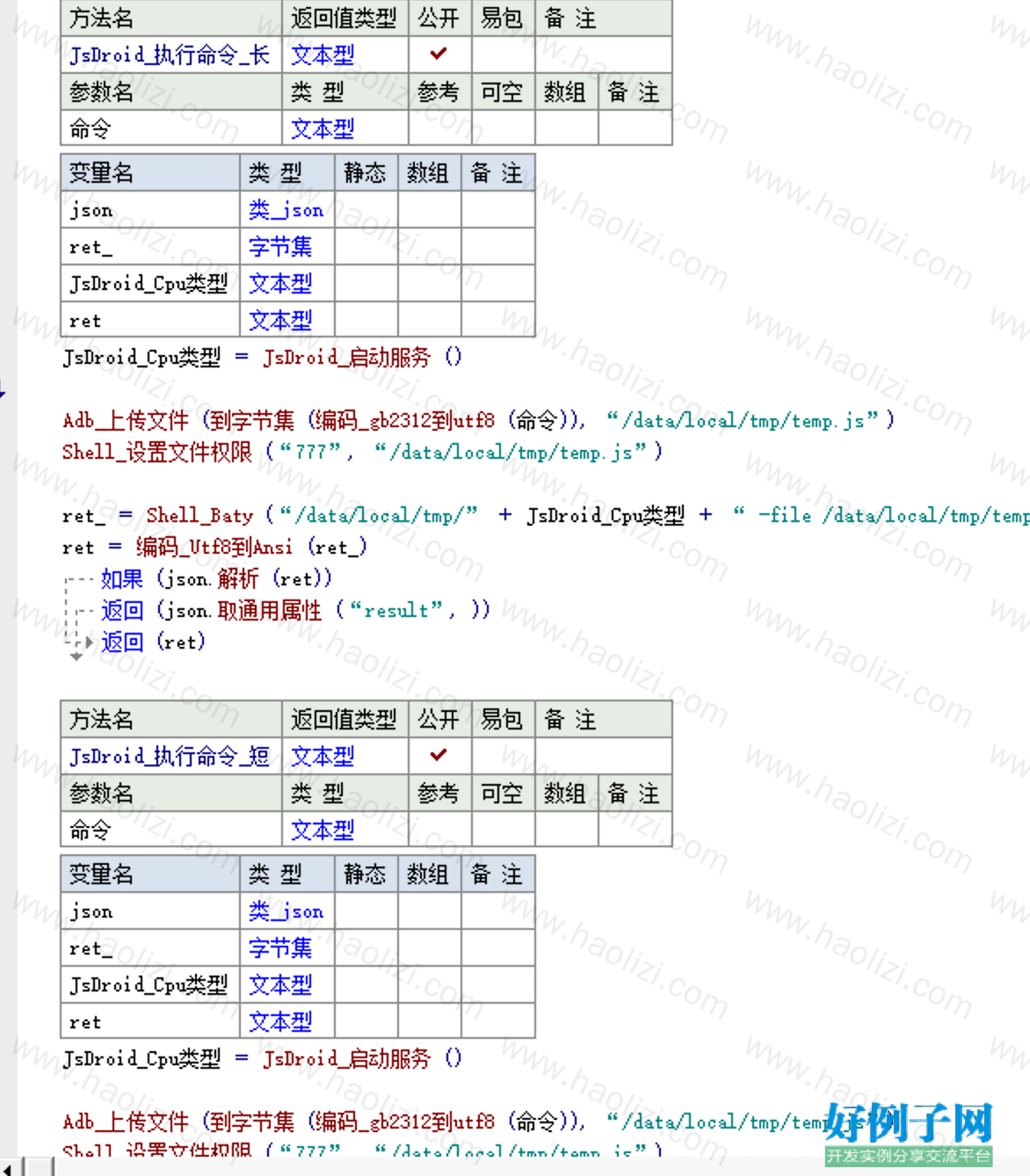Click 文本型 type of ret in 短 method
1030x1176 pixels.
(280, 1022)
